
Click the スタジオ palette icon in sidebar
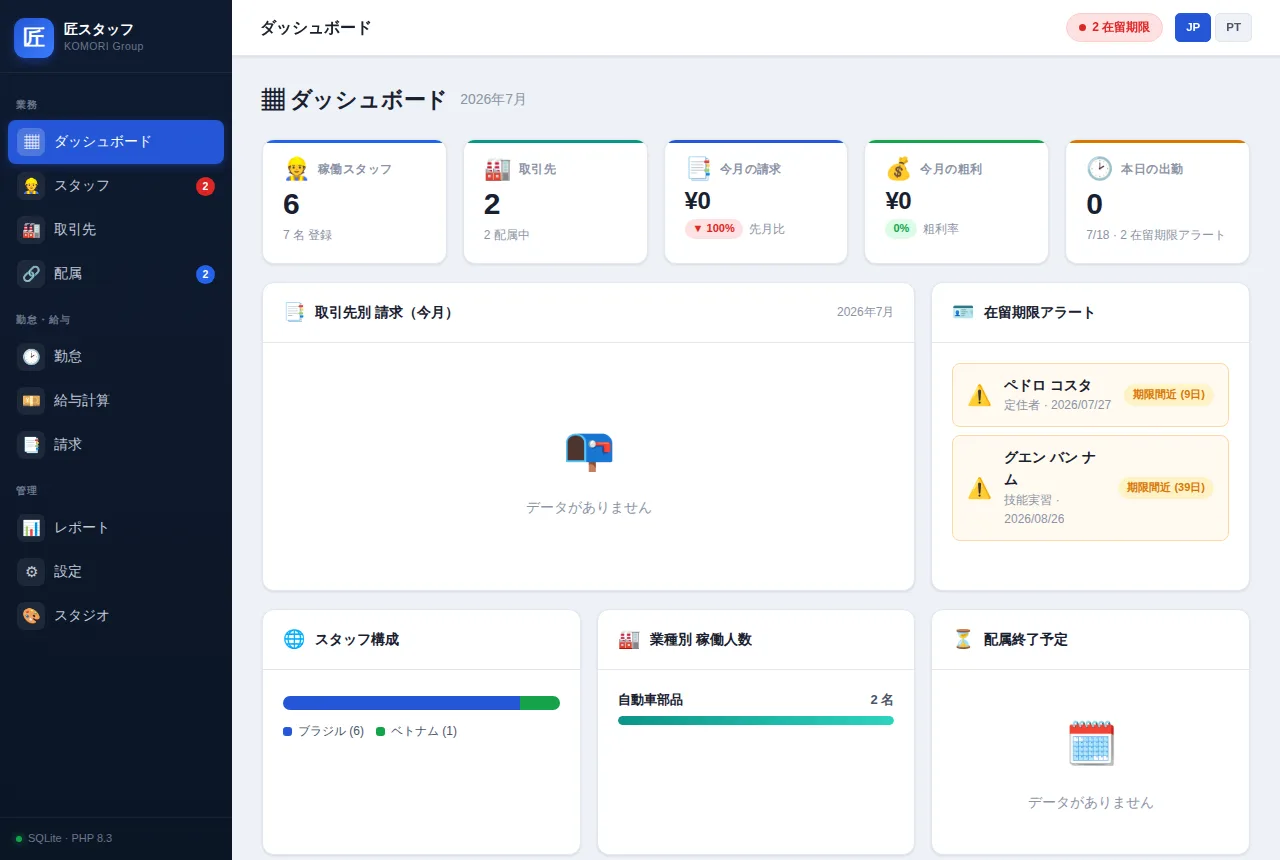click(31, 616)
